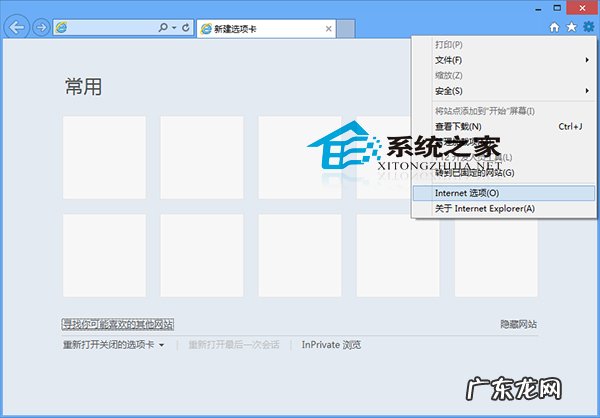Click 重新打开最后一次会话 link
600x418 pixels.
[x=234, y=345]
